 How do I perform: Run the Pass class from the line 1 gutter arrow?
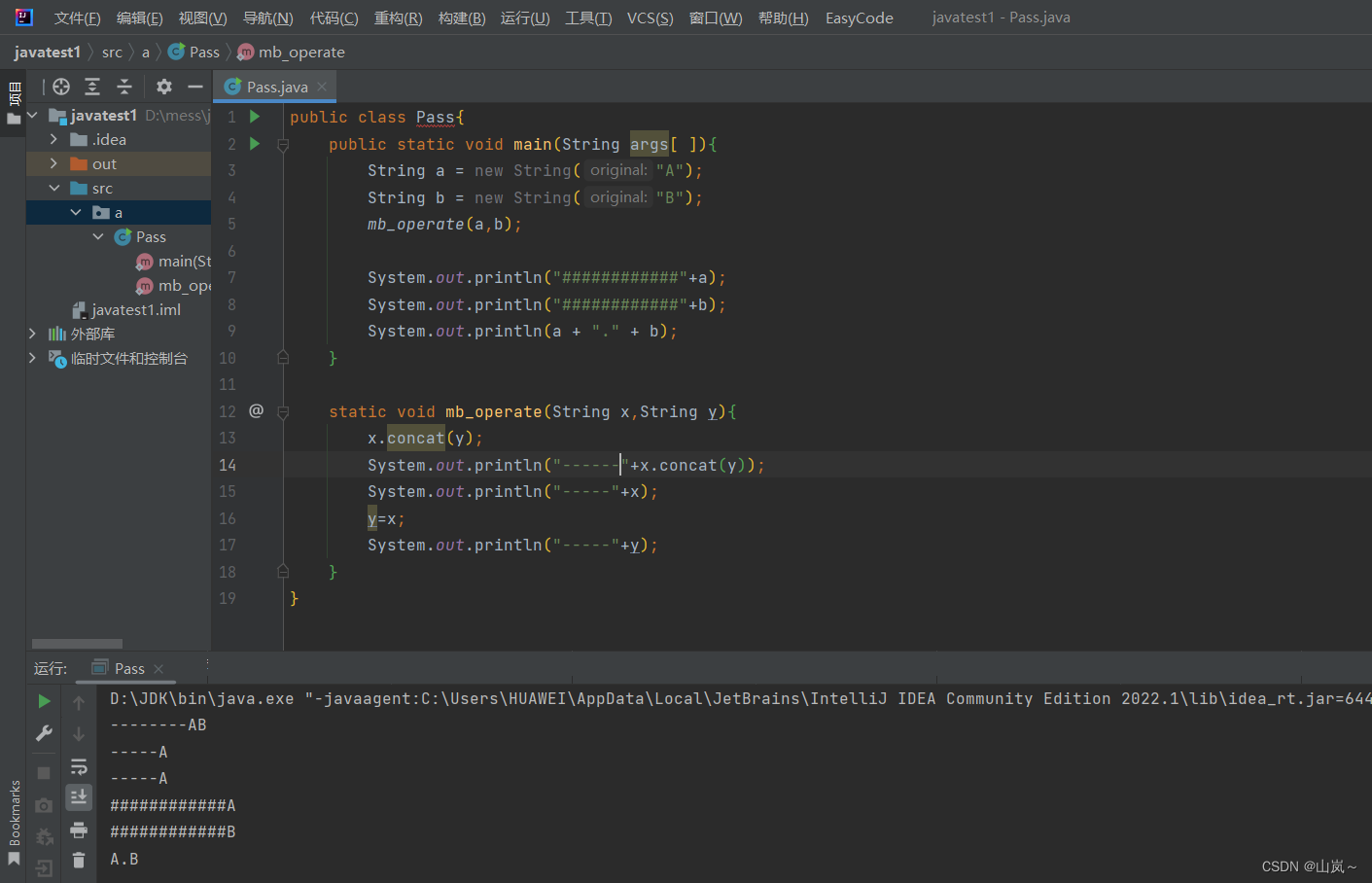[255, 117]
